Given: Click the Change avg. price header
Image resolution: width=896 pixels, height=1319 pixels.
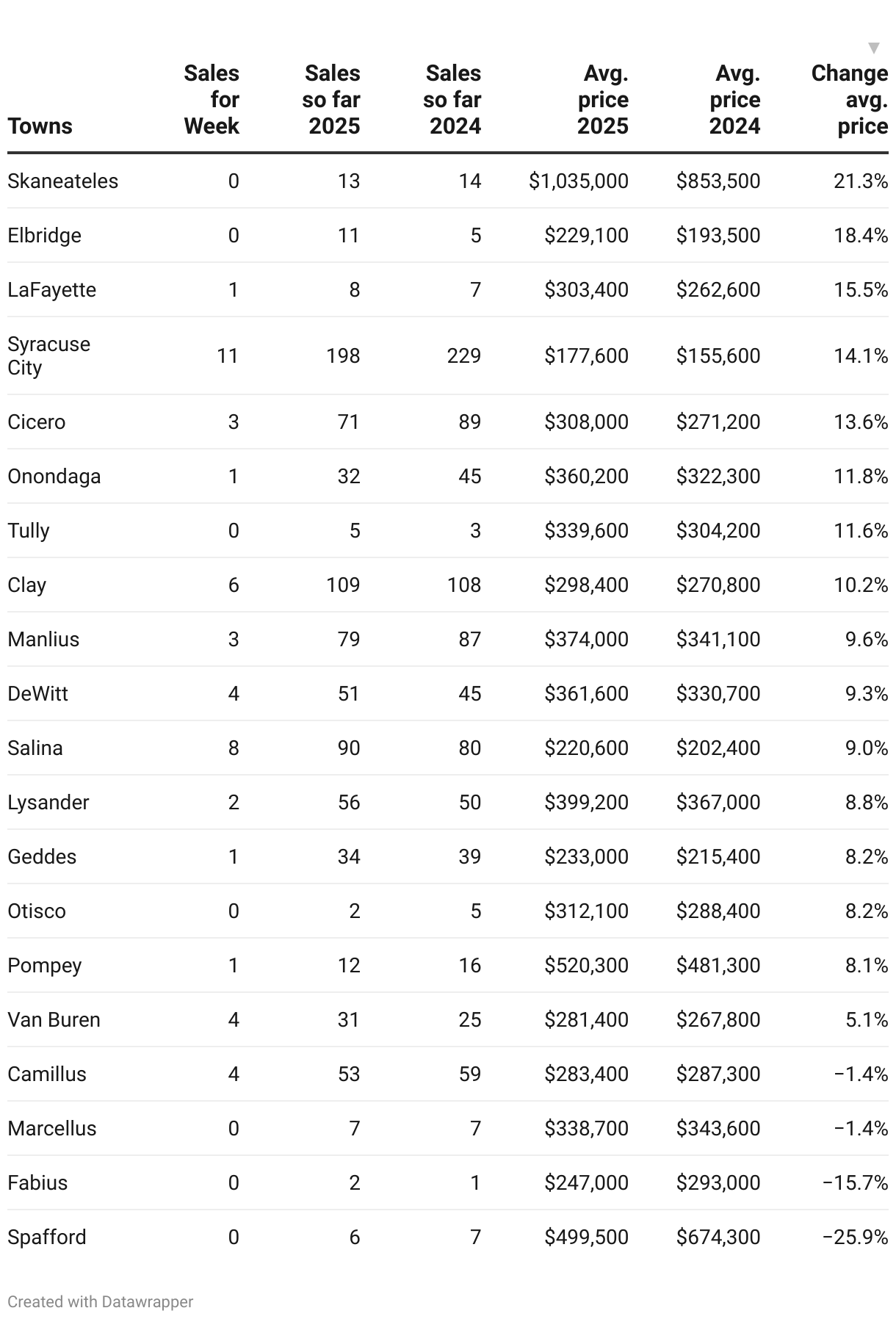Looking at the screenshot, I should (850, 100).
